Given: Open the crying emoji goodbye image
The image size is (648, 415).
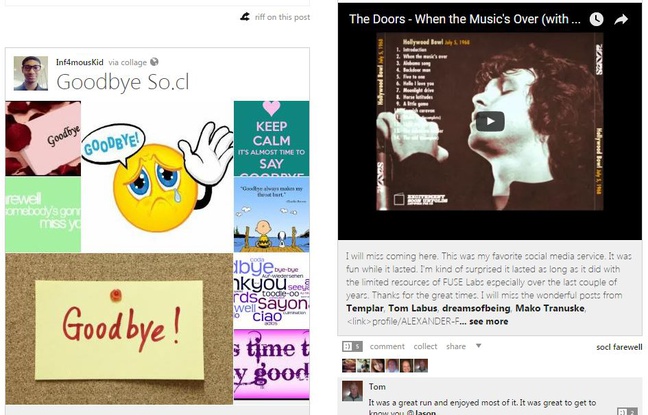Looking at the screenshot, I should tap(157, 177).
